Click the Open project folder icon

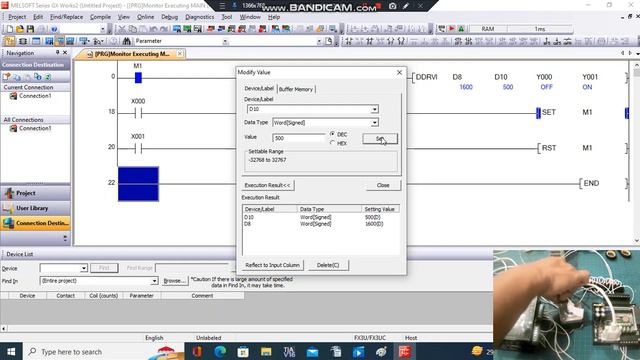click(x=20, y=29)
